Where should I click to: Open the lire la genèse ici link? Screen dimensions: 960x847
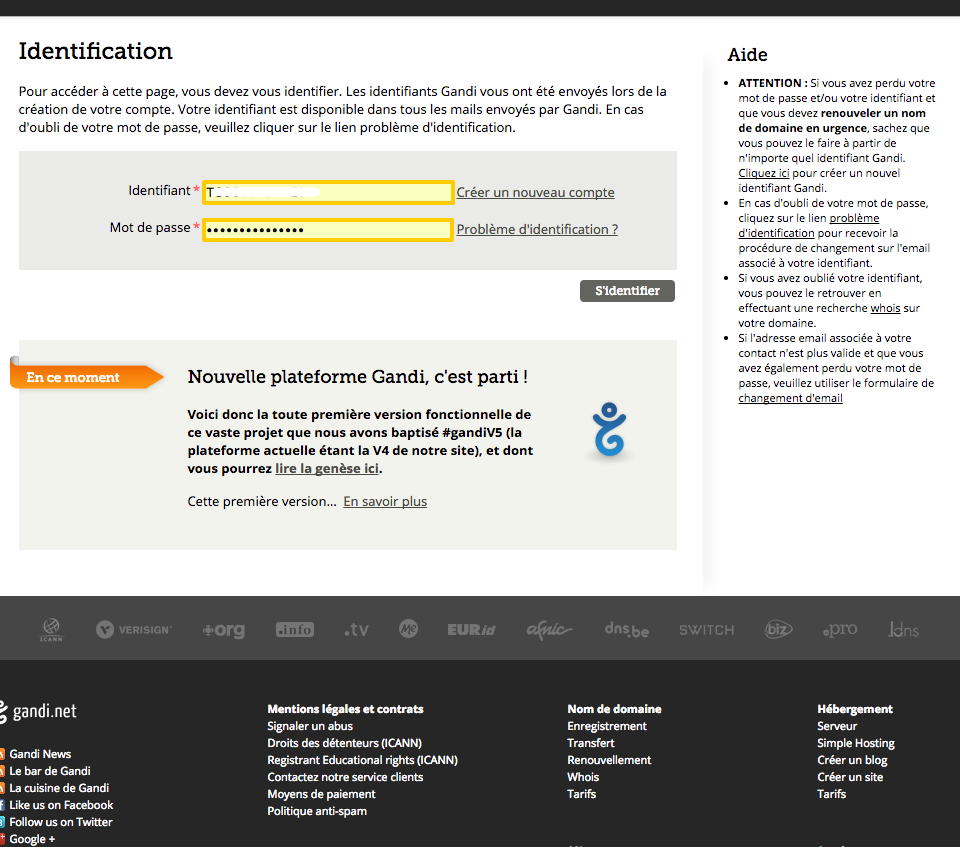coord(327,469)
